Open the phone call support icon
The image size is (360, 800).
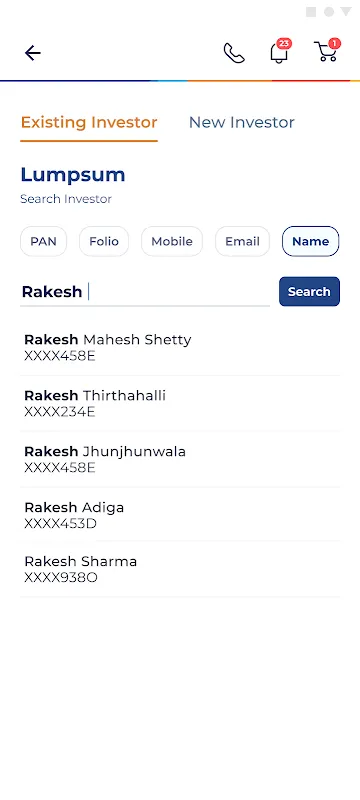pos(234,53)
